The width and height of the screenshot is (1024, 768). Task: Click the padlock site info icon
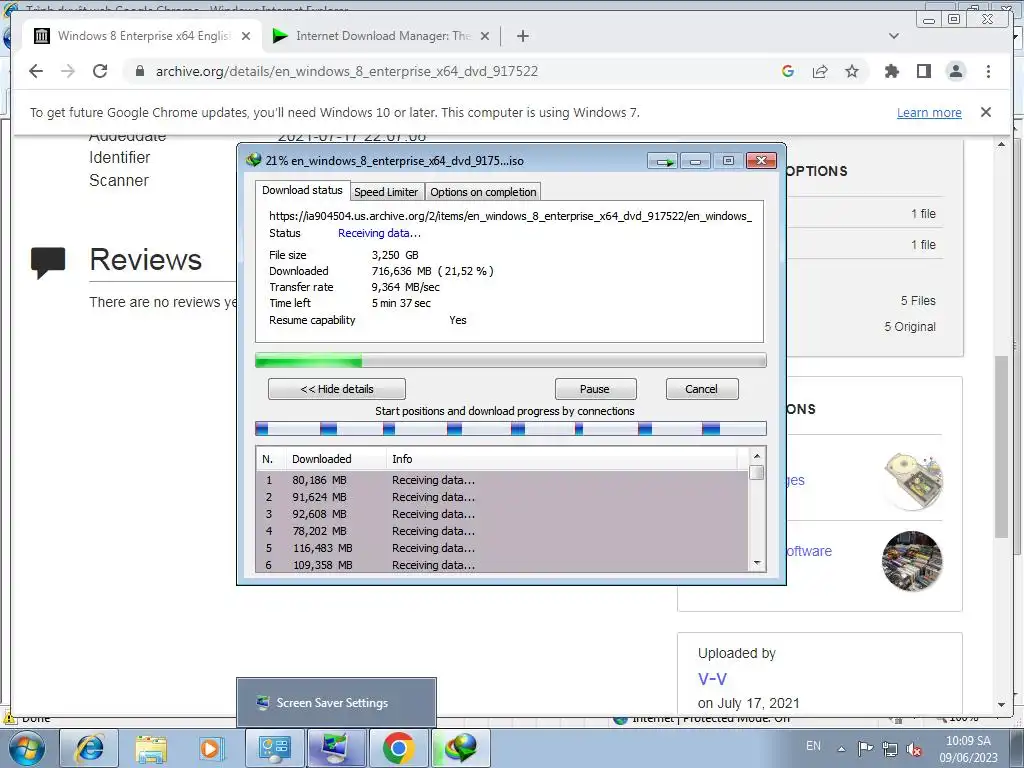point(139,71)
